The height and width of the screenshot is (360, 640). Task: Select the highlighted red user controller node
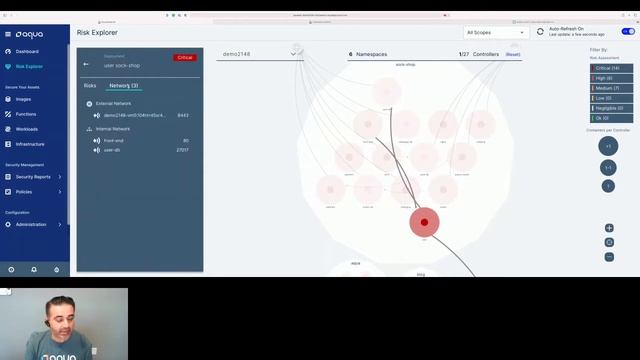point(424,222)
